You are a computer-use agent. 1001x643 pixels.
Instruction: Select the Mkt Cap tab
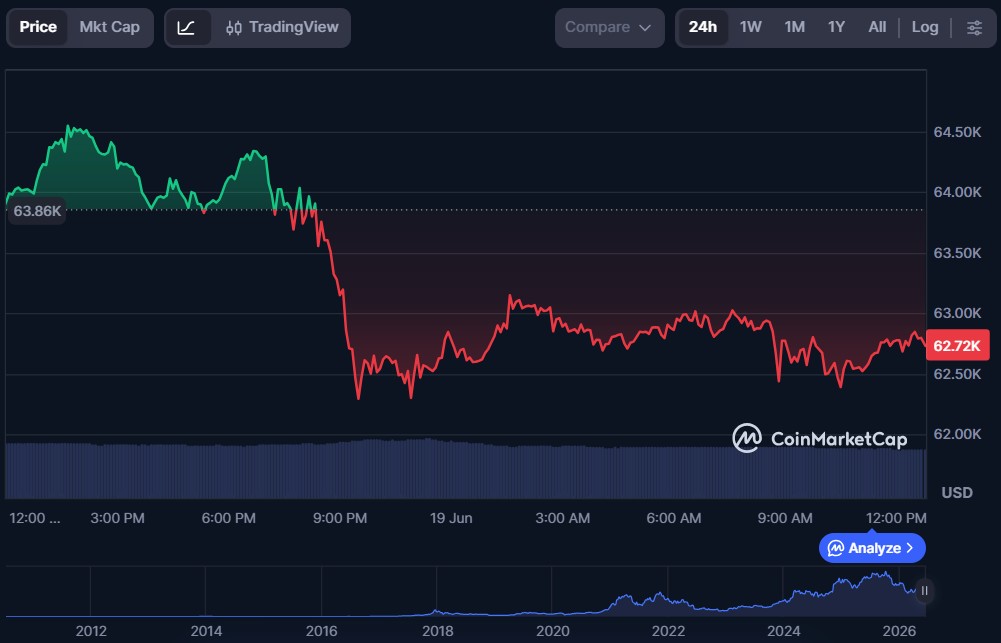click(x=110, y=27)
